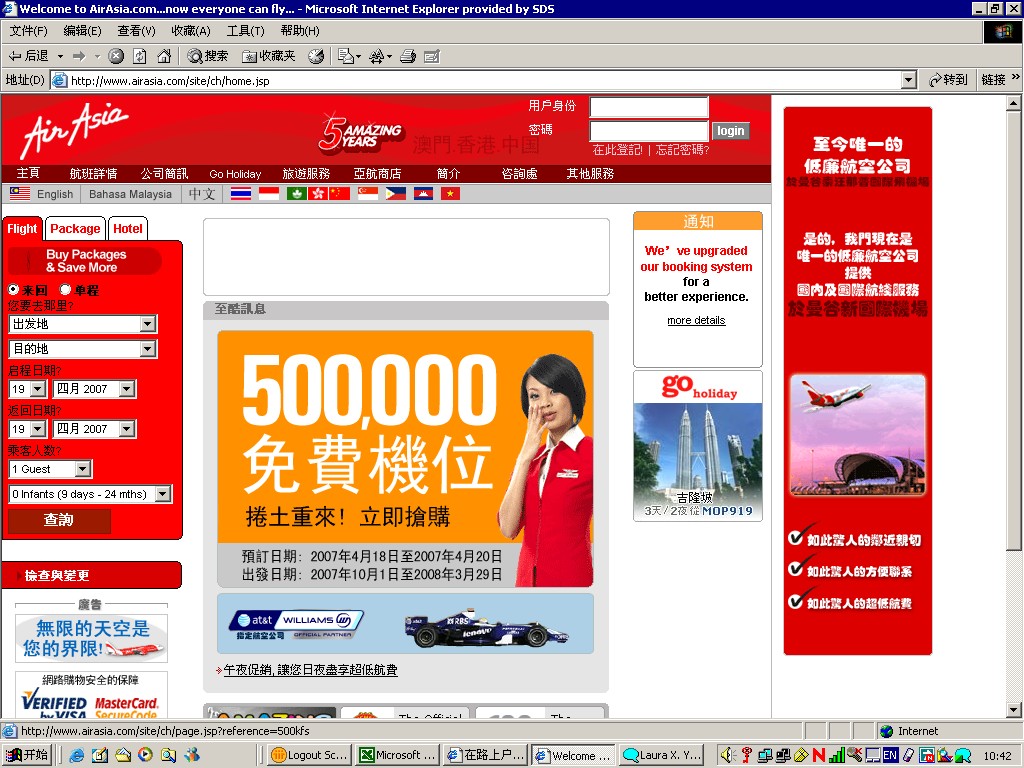Viewport: 1024px width, 768px height.
Task: Click the Back arrow in the browser toolbar
Action: (x=27, y=56)
